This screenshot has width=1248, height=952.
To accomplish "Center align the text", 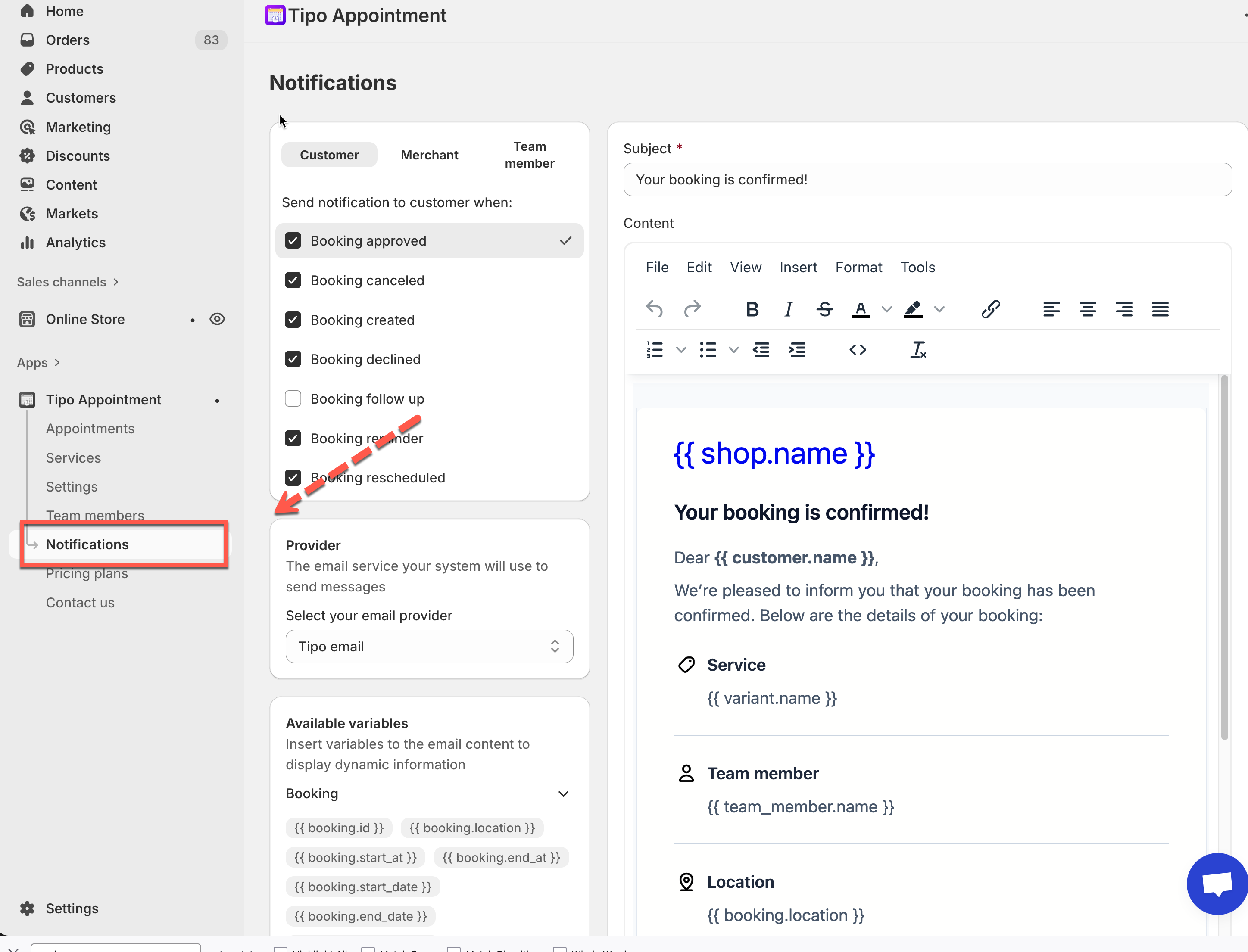I will (x=1087, y=309).
